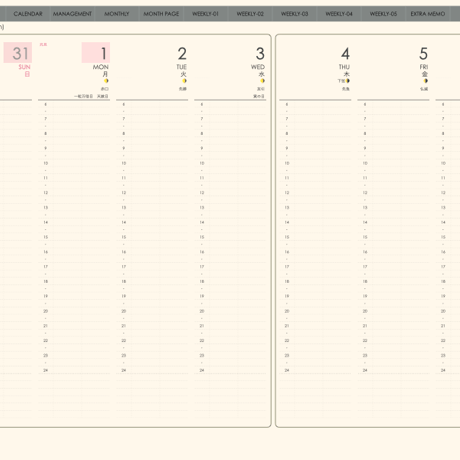Switch to the MANAGEMENT tab
The image size is (460, 460).
pyautogui.click(x=72, y=14)
